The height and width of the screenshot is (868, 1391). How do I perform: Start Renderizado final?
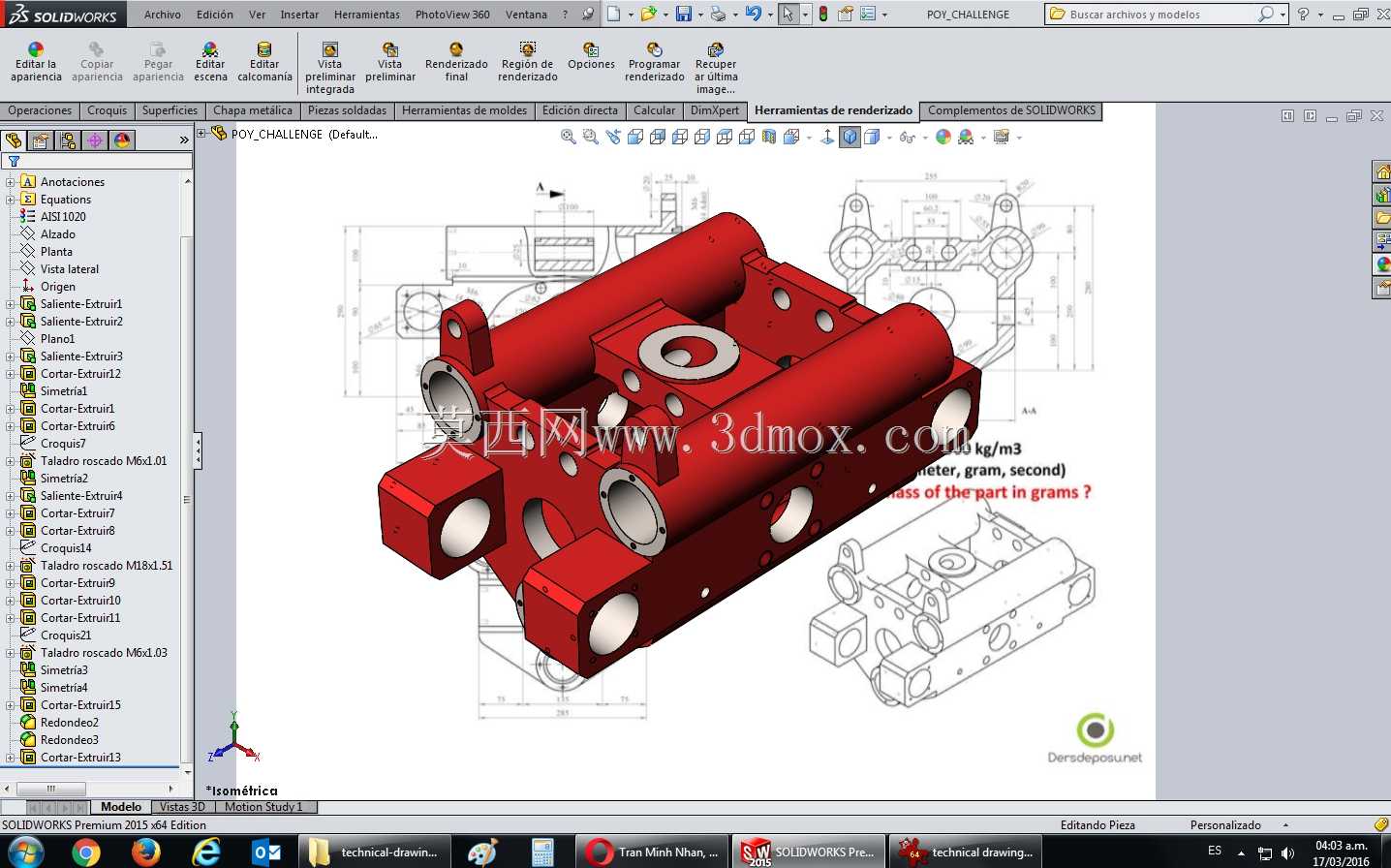tap(456, 62)
